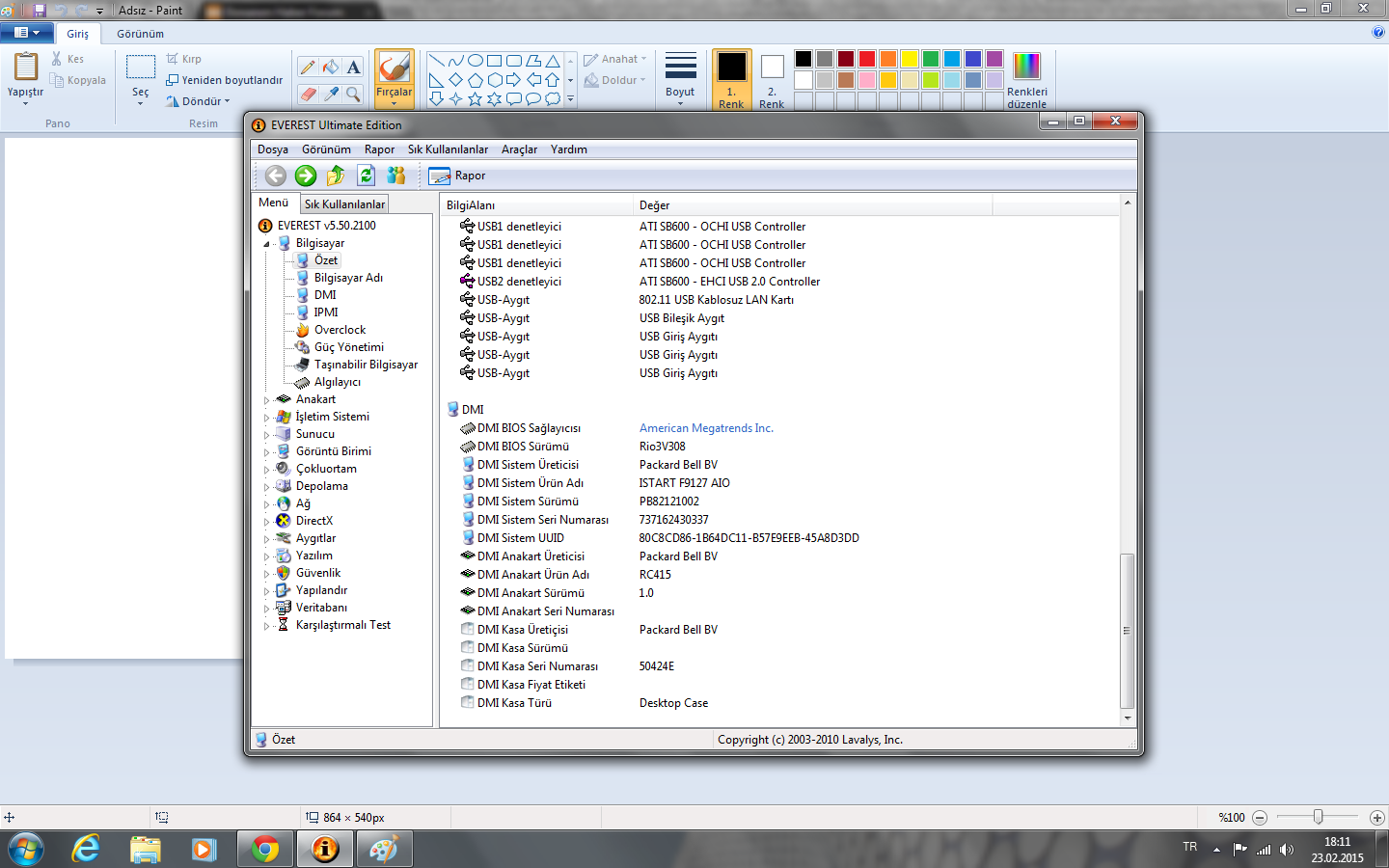This screenshot has width=1389, height=868.
Task: Switch to the Sık Kullanılanlar tab
Action: (x=344, y=204)
